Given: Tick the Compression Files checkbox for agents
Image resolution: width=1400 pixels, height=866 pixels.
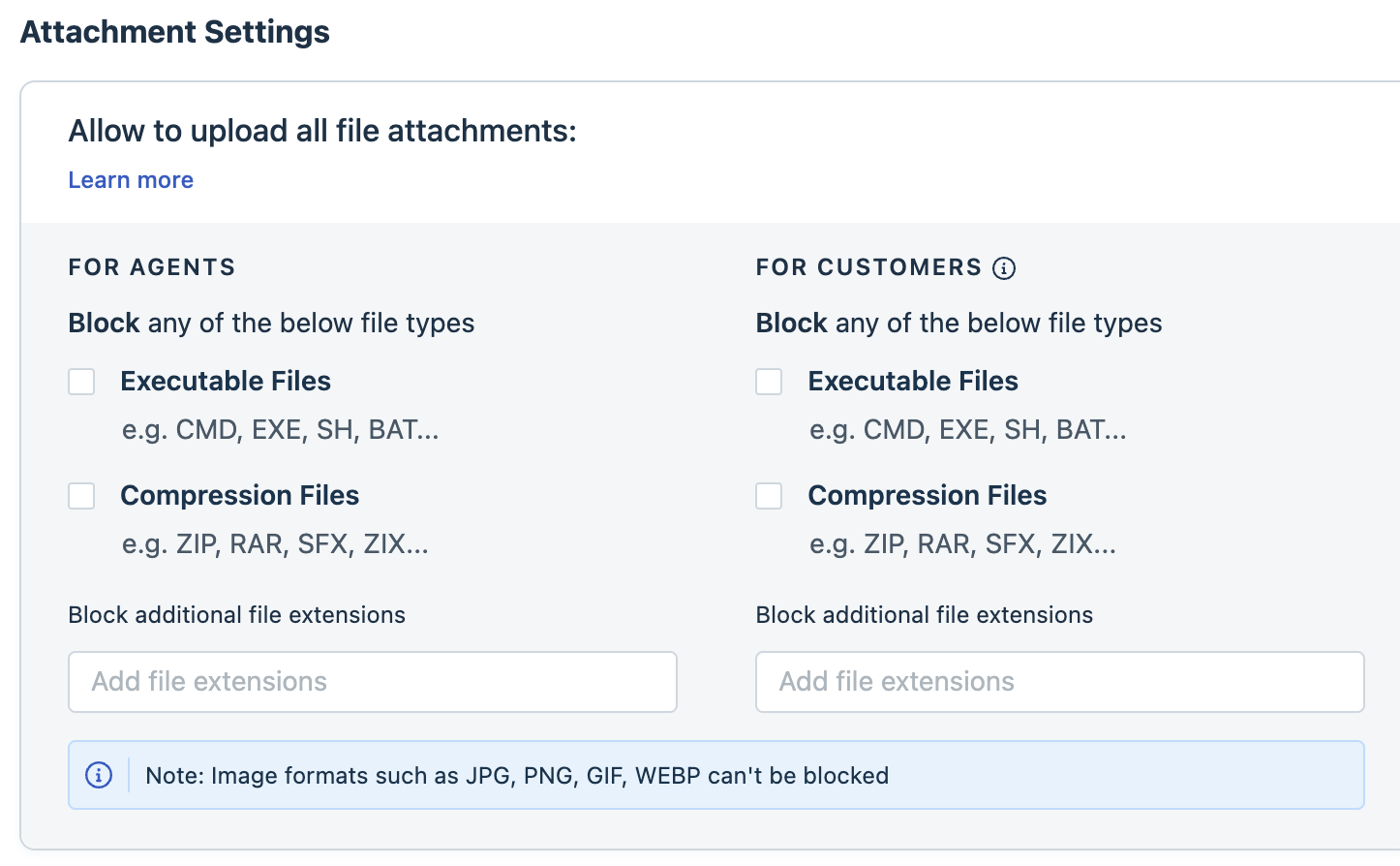Looking at the screenshot, I should point(81,496).
